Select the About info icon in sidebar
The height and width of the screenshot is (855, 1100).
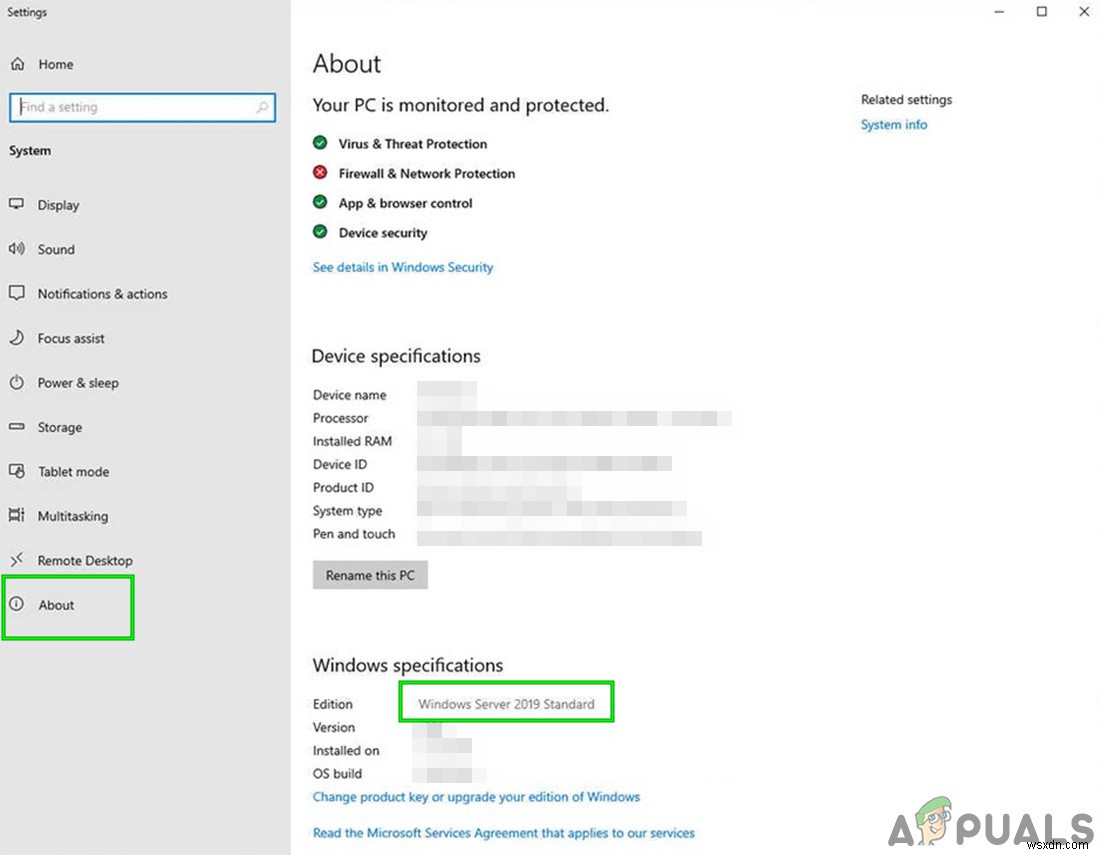(17, 605)
